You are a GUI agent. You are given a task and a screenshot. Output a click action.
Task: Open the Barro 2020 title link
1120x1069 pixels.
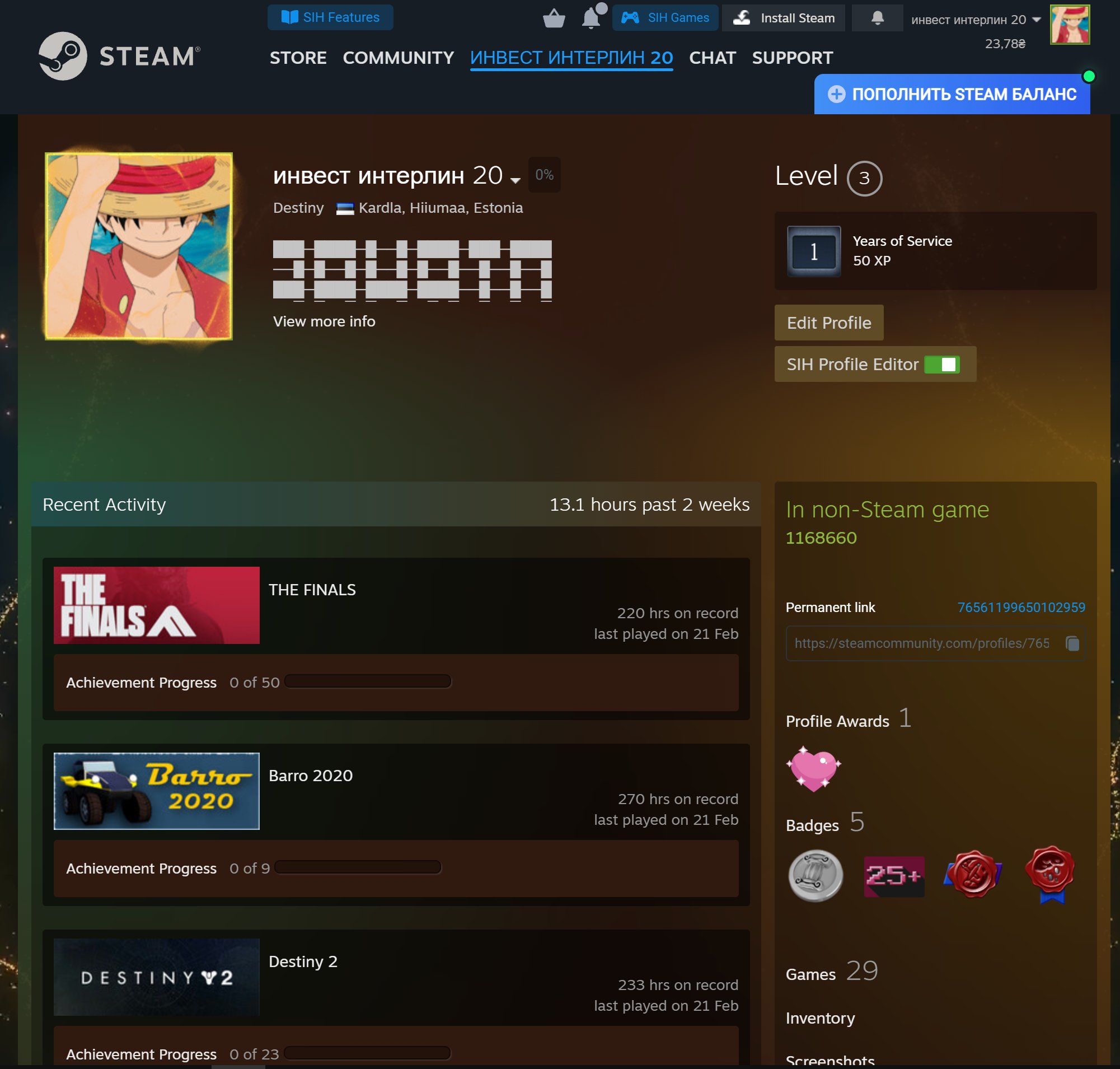pyautogui.click(x=311, y=776)
